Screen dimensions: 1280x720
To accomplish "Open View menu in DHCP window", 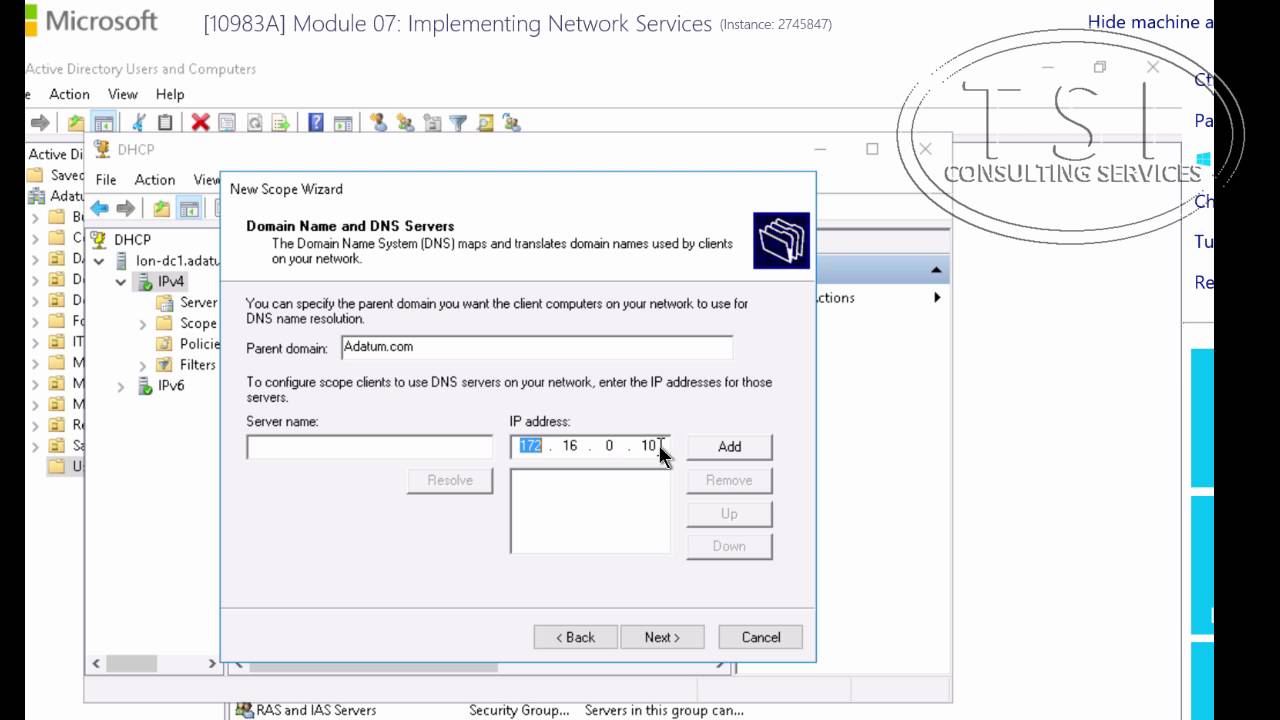I will pos(206,180).
